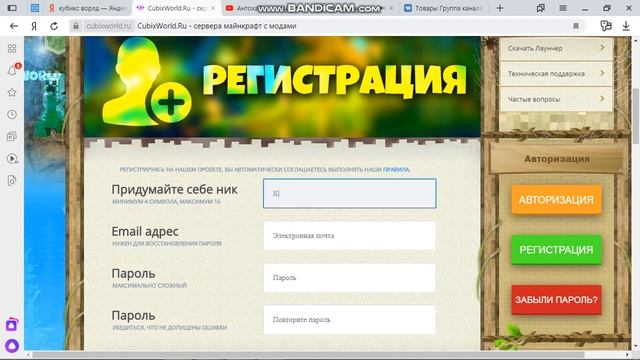Image resolution: width=640 pixels, height=360 pixels.
Task: Open Частые вопросы menu item
Action: (556, 99)
